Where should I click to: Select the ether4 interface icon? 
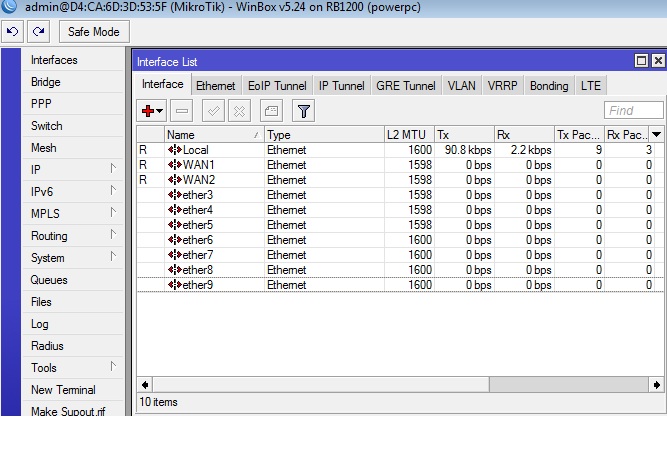point(174,210)
